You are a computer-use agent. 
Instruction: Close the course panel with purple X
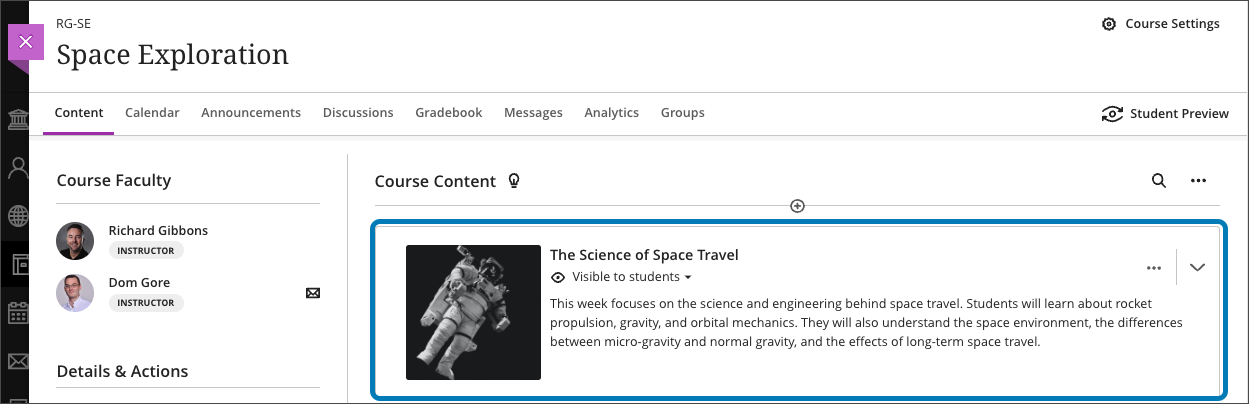tap(26, 42)
